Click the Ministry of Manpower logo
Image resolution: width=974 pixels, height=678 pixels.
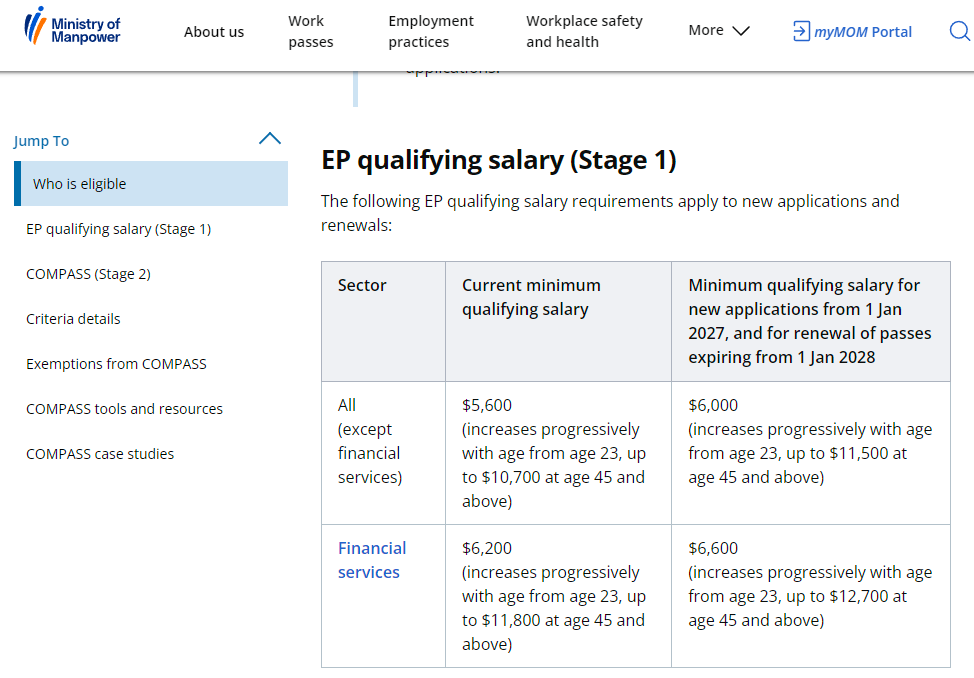[x=72, y=27]
